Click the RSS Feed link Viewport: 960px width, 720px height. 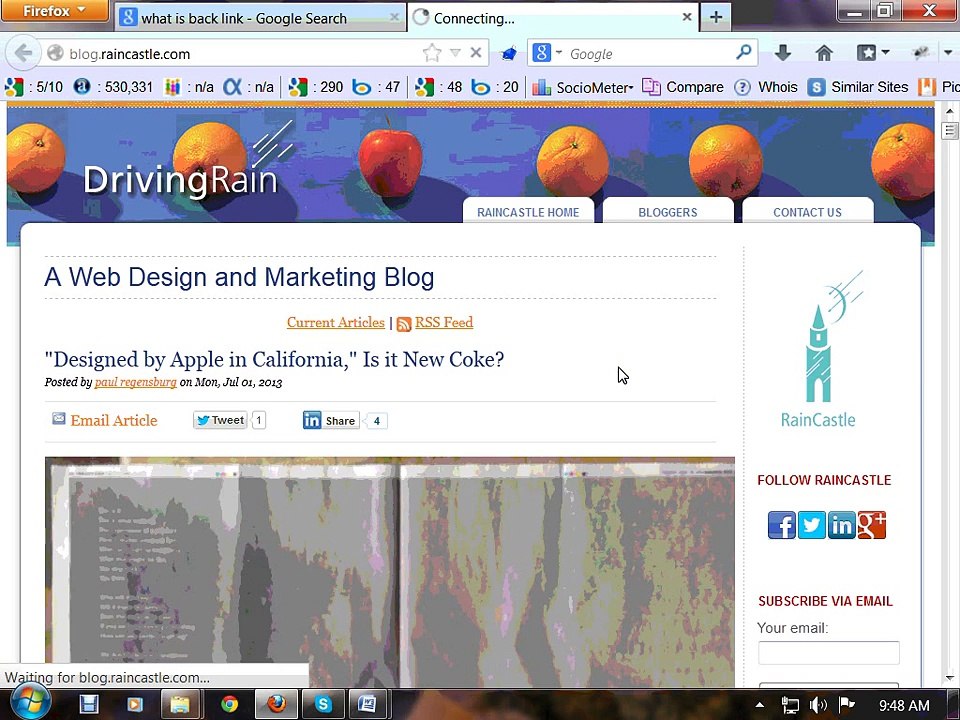[x=444, y=322]
